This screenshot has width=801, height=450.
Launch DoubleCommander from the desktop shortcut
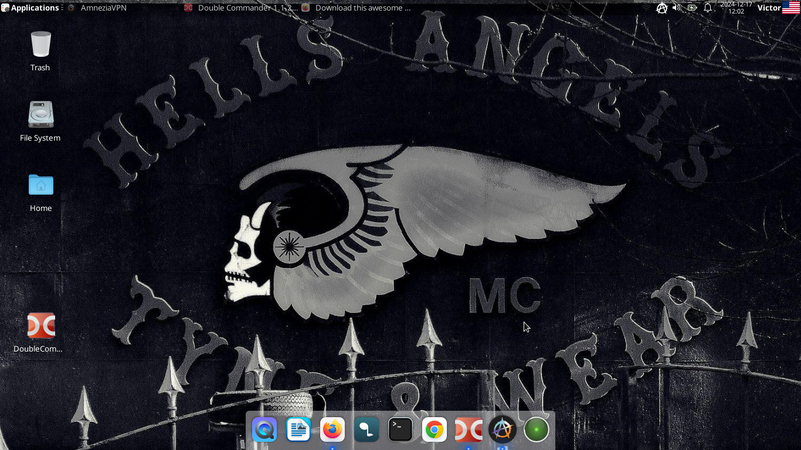(x=40, y=332)
